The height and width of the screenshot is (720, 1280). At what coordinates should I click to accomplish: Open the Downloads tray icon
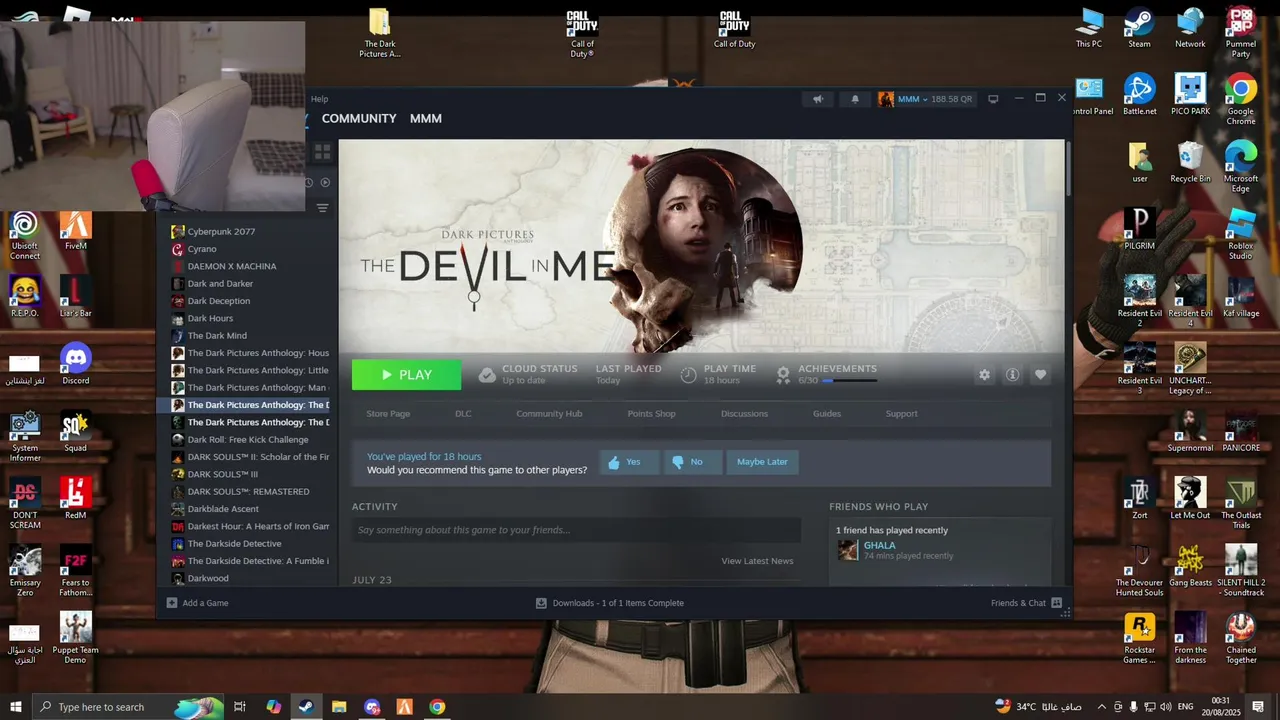click(x=541, y=603)
